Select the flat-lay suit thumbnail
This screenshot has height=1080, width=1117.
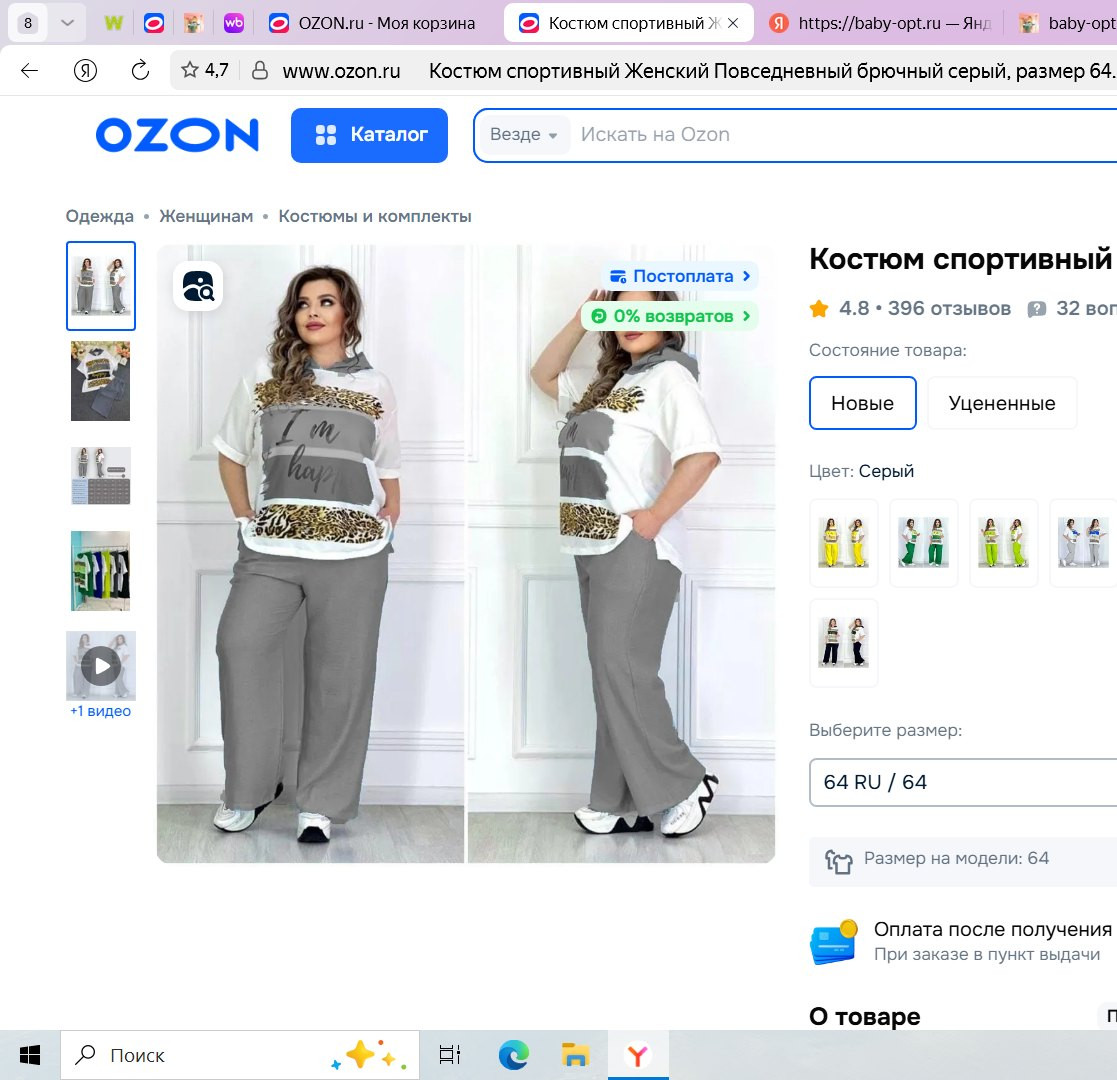tap(100, 381)
